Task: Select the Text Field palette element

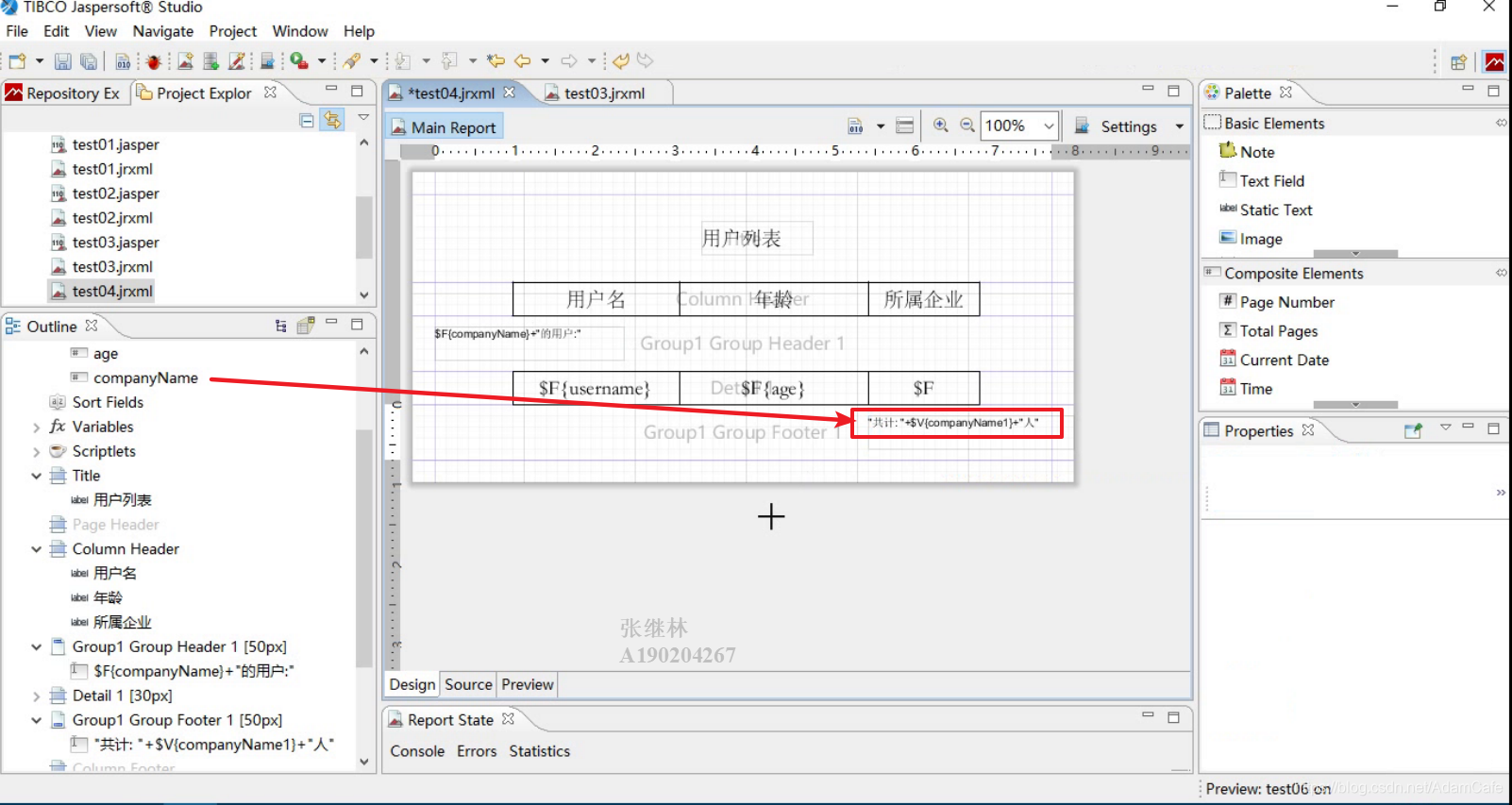Action: click(x=1262, y=180)
